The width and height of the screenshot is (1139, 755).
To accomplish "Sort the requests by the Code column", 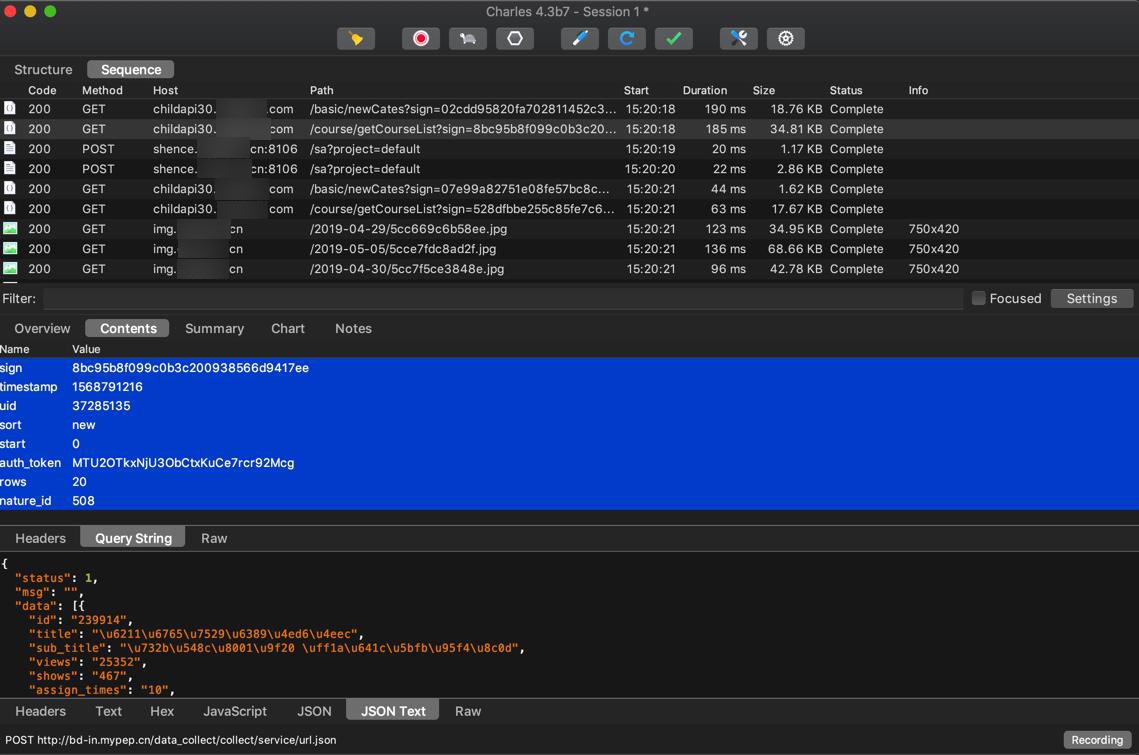I will point(42,90).
